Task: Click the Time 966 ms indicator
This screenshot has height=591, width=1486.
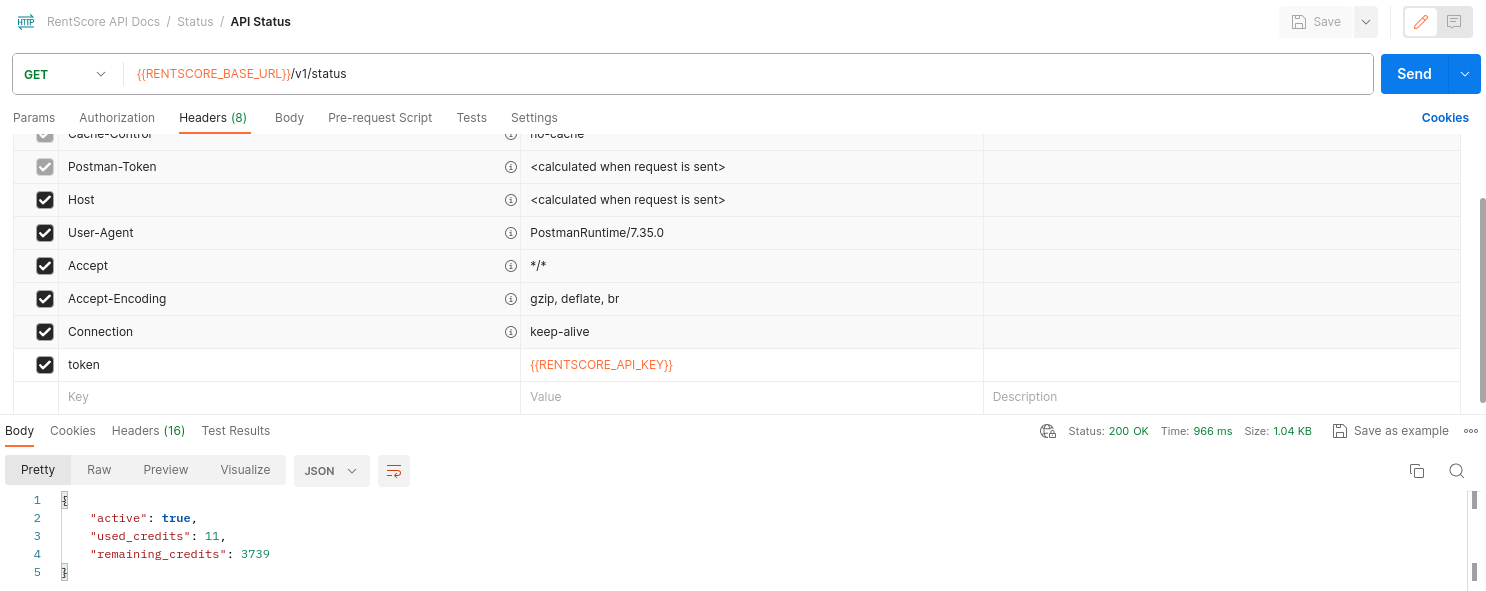Action: pos(1196,431)
